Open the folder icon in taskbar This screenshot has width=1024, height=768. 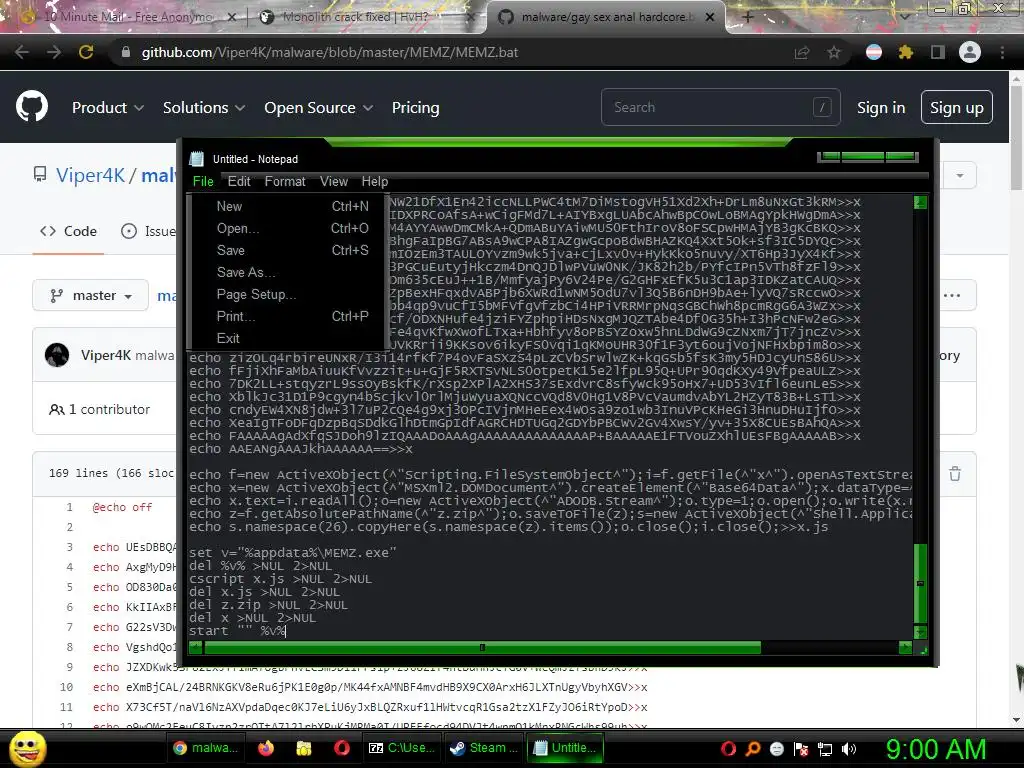click(x=304, y=748)
